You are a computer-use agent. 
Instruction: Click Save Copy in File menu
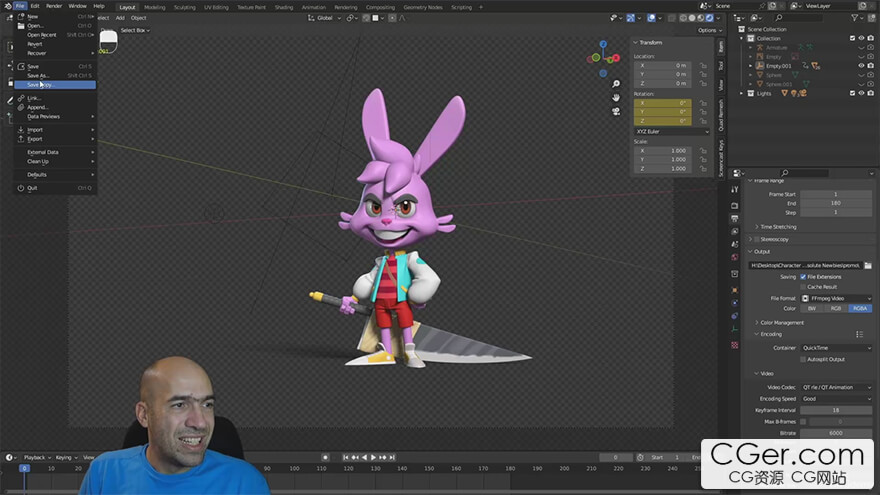(x=55, y=85)
